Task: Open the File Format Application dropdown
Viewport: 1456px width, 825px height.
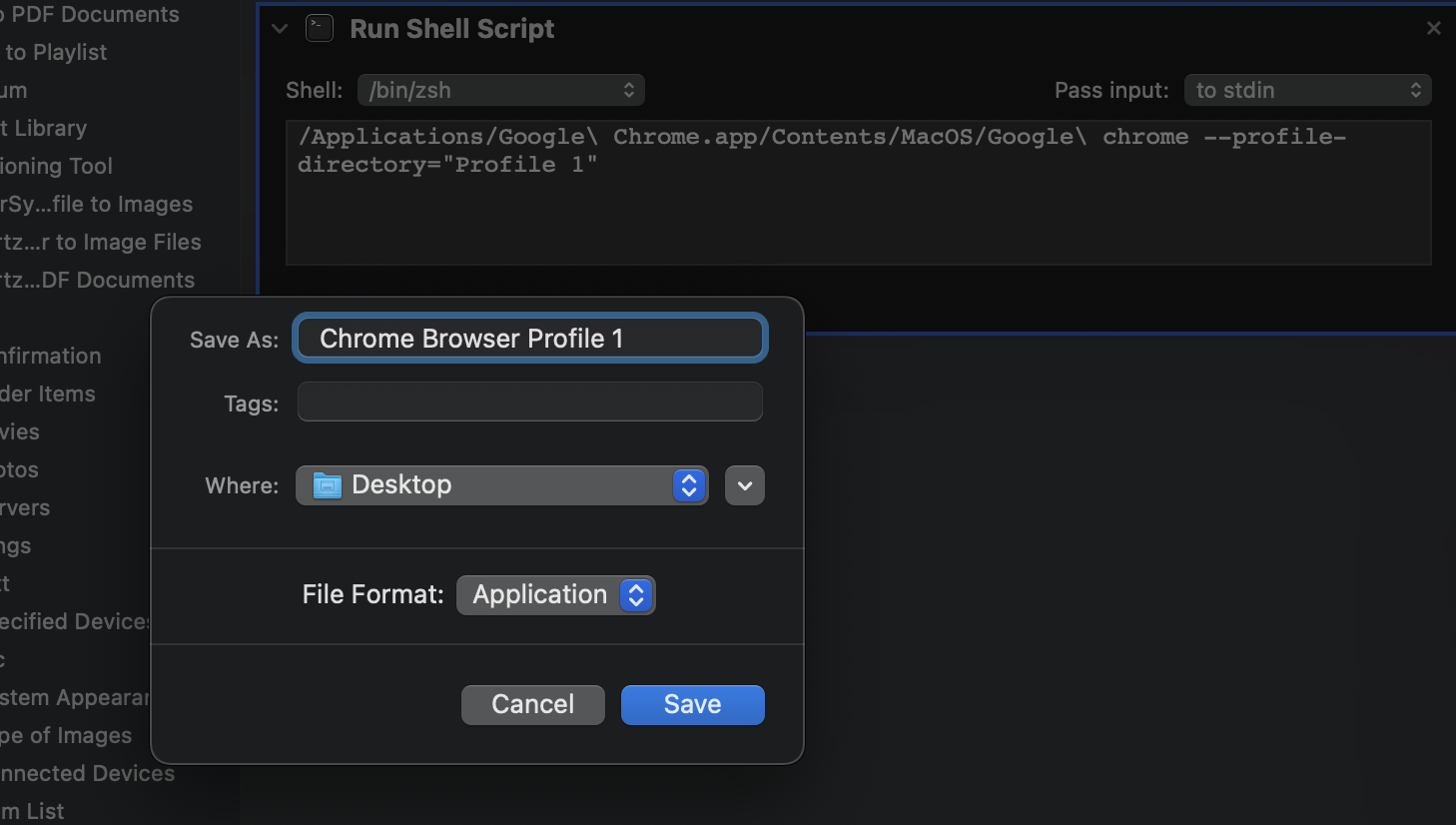Action: [x=555, y=595]
